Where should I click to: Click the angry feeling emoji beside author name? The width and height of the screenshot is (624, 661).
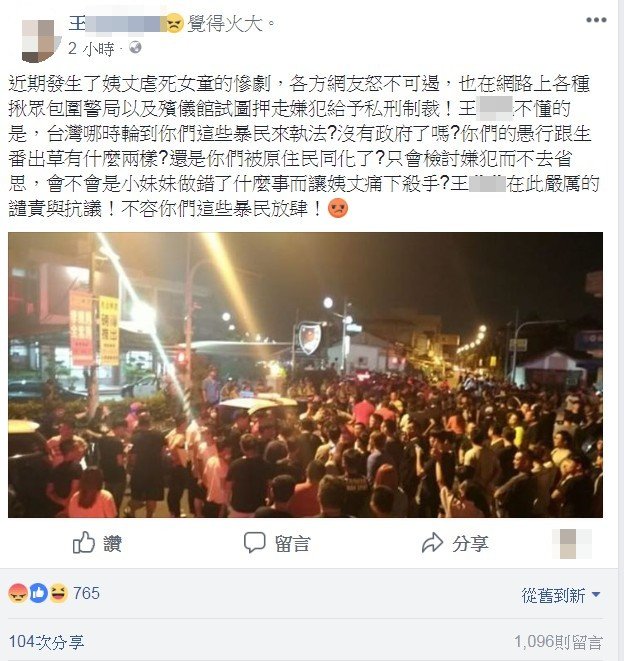(x=175, y=23)
